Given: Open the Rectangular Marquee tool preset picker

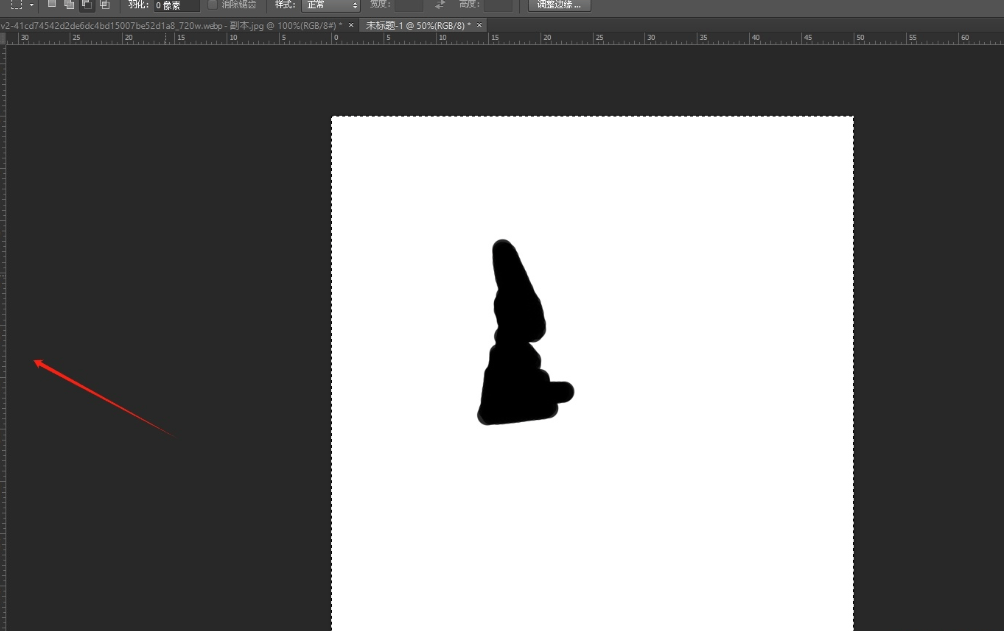Looking at the screenshot, I should (15, 5).
